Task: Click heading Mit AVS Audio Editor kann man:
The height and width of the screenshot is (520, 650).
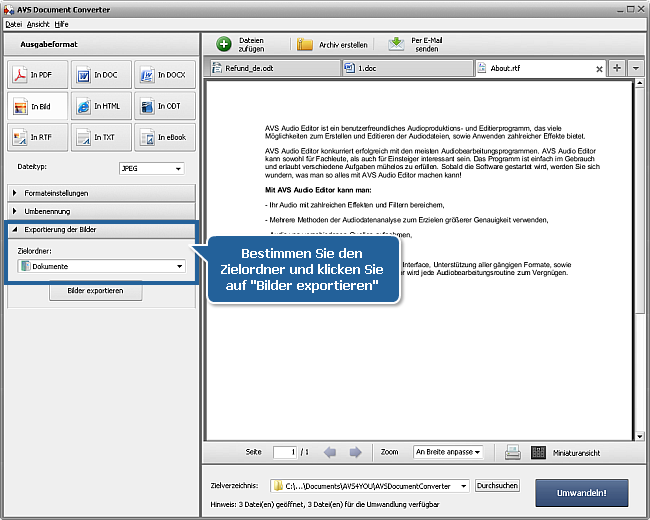Action: [x=318, y=190]
